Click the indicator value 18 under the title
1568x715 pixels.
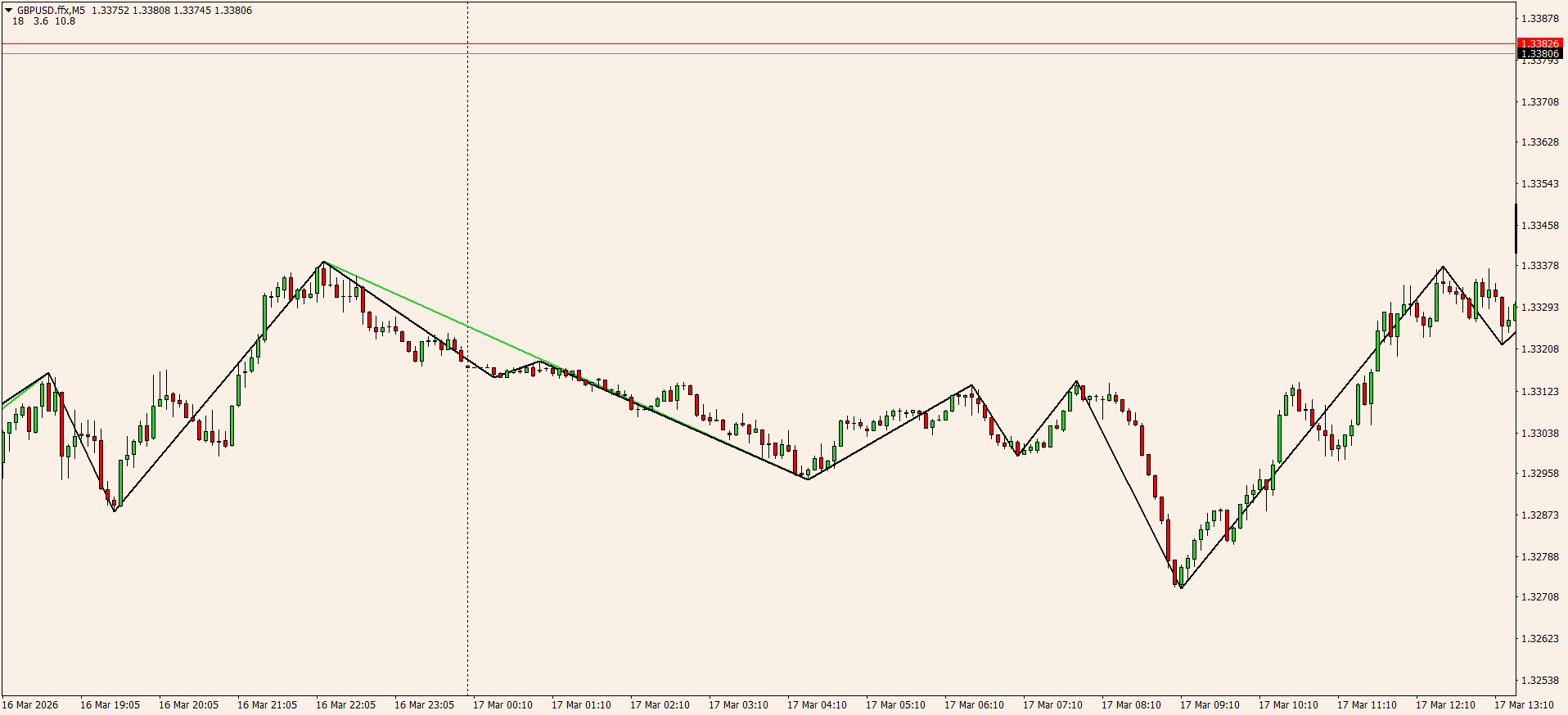(x=18, y=21)
